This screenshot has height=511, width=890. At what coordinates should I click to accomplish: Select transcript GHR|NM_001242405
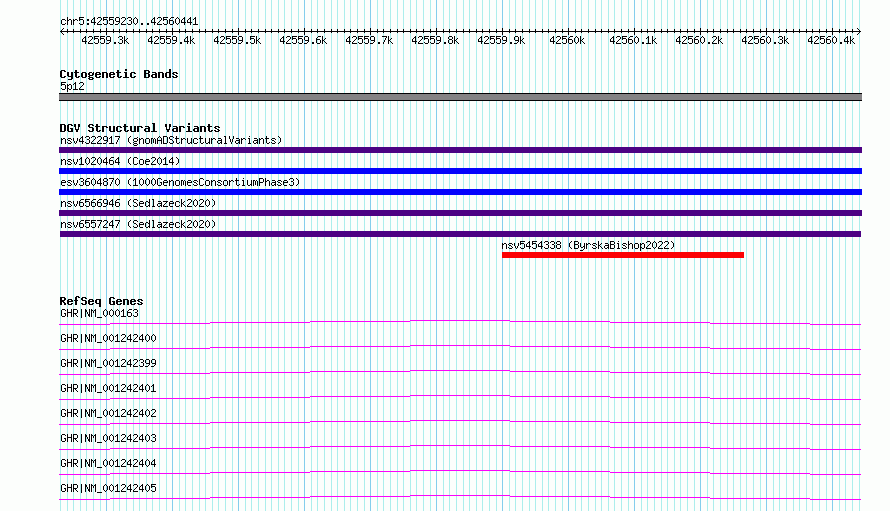[x=108, y=488]
